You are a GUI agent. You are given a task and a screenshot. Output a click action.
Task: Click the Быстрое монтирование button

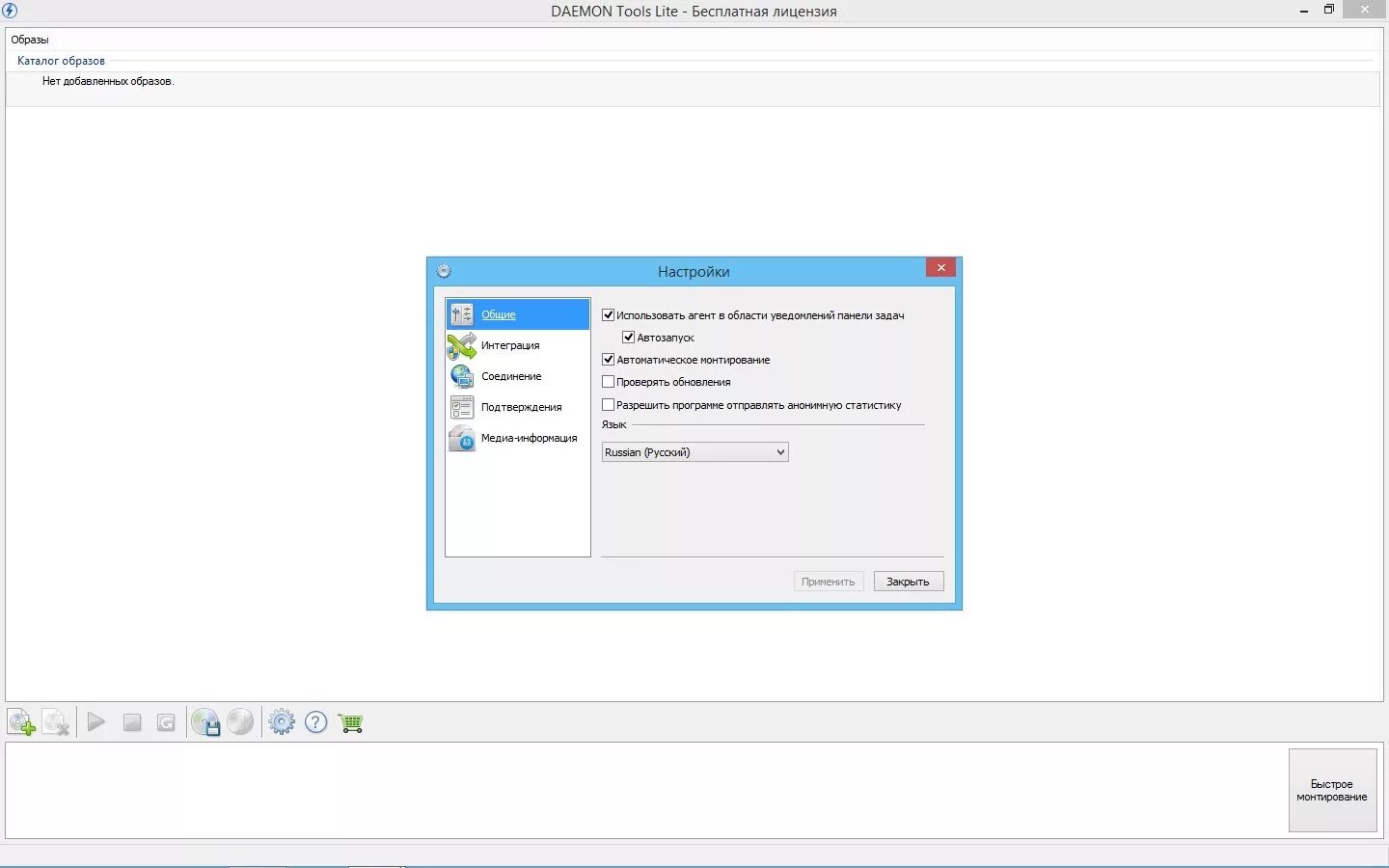point(1332,790)
